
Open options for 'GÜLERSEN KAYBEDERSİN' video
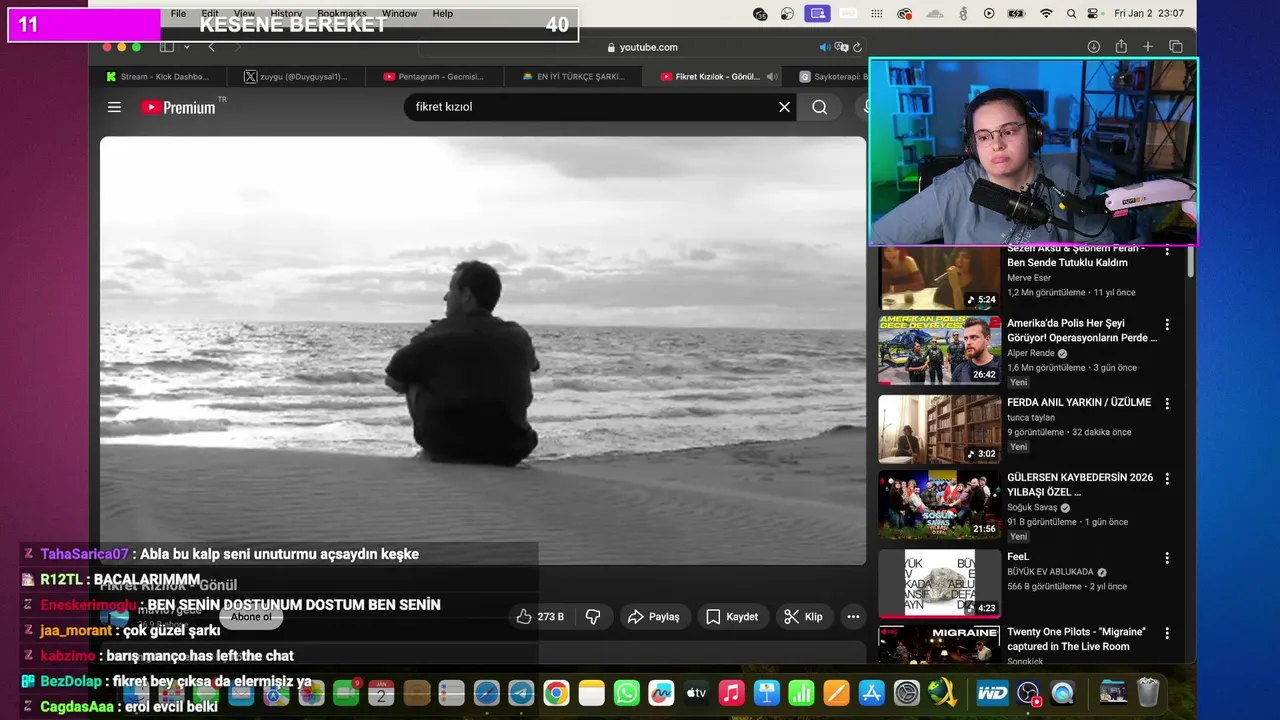[1166, 478]
